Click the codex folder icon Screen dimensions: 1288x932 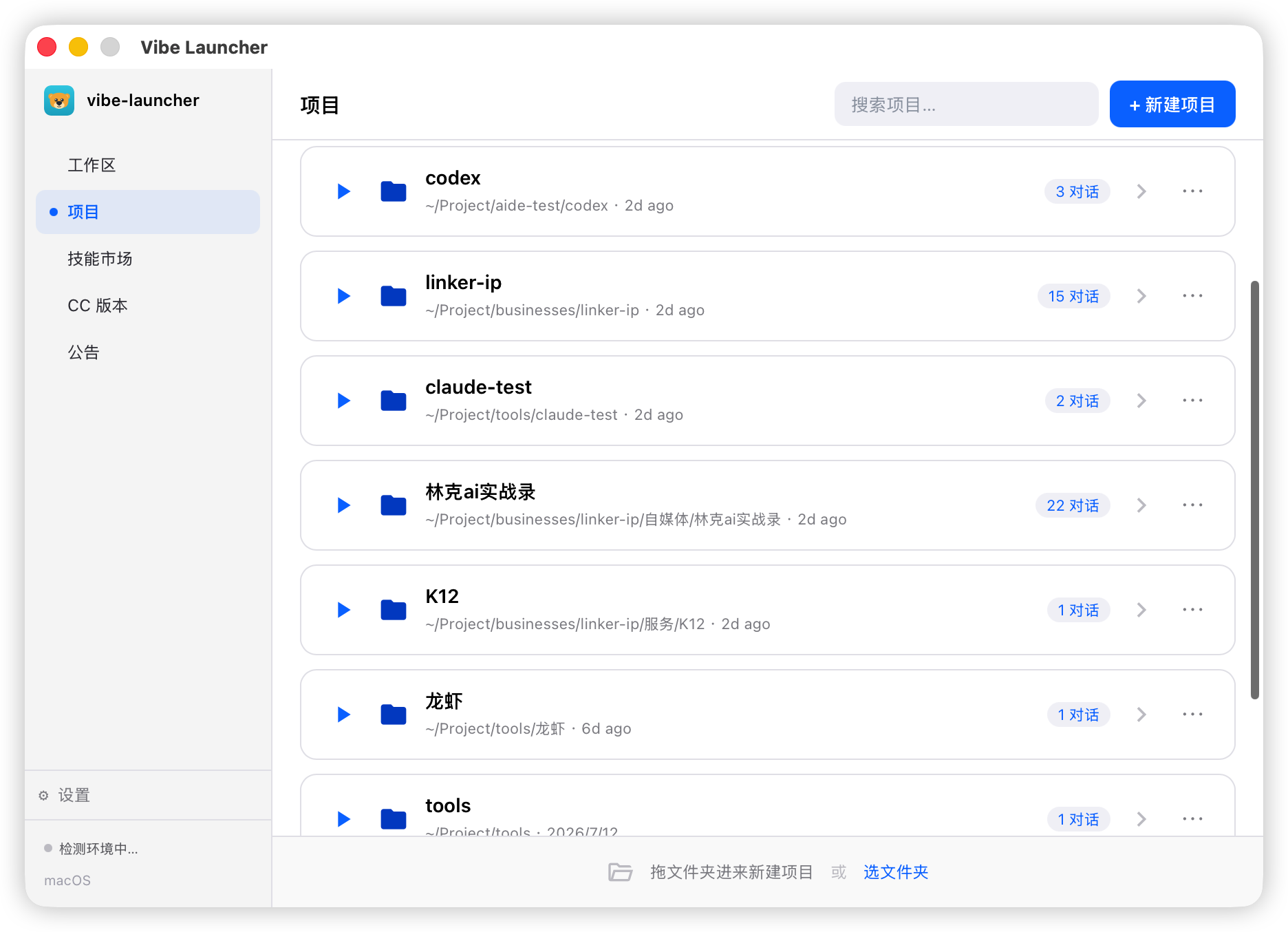click(394, 191)
